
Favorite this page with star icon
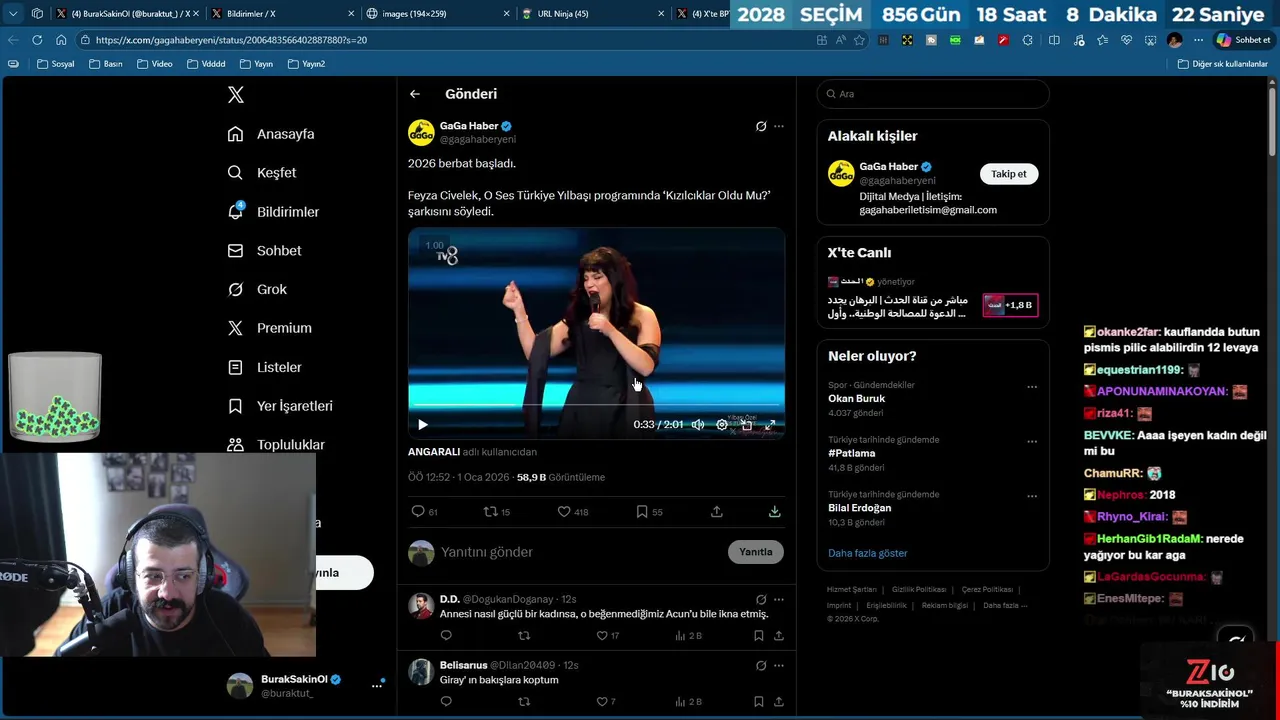pyautogui.click(x=859, y=40)
